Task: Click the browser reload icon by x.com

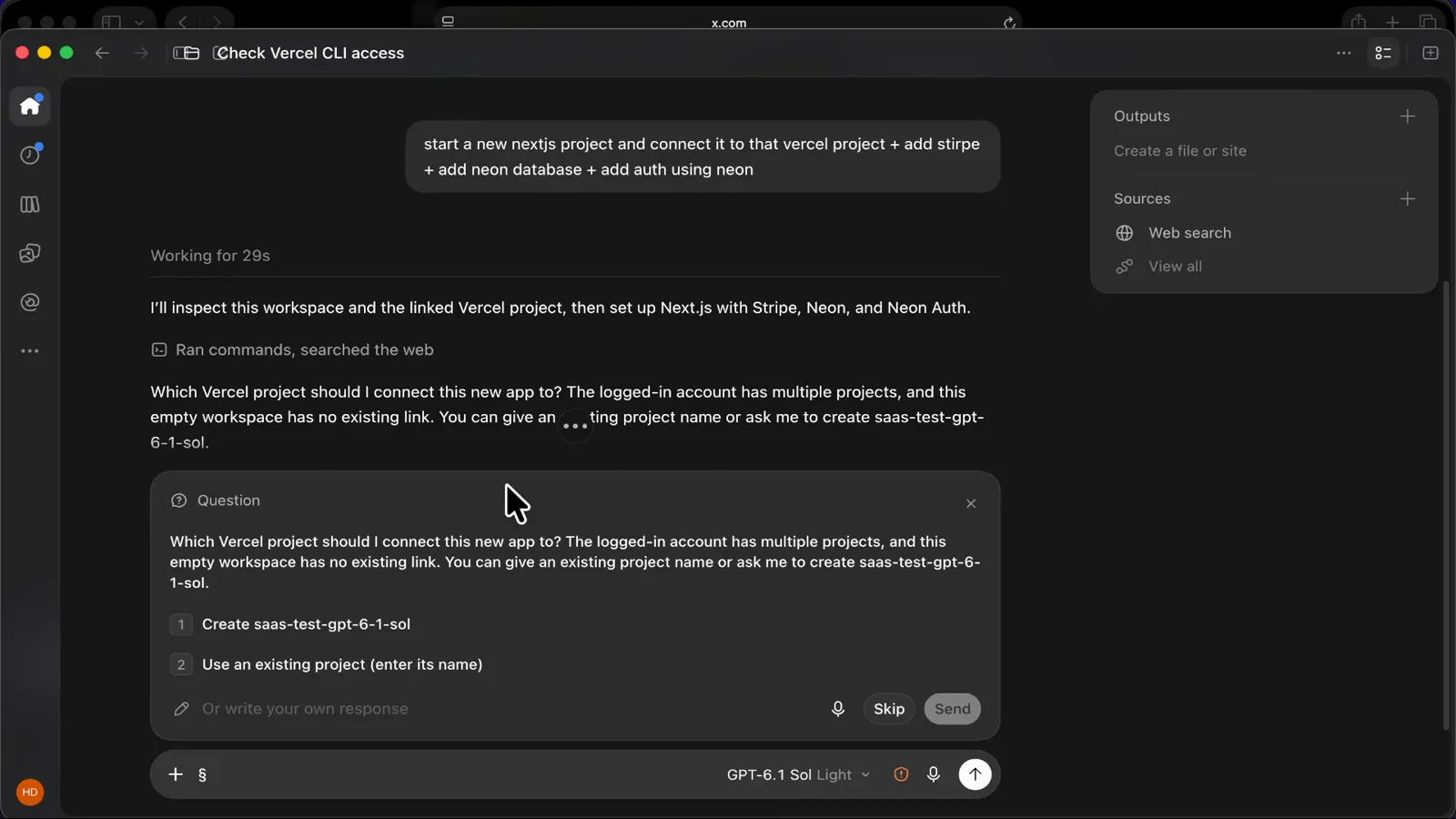Action: (x=1009, y=22)
